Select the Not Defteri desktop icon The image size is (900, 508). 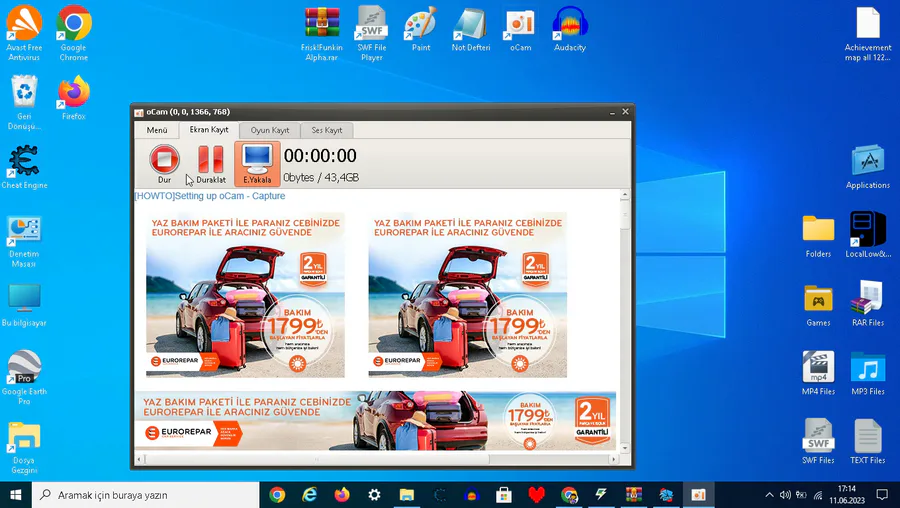coord(471,29)
